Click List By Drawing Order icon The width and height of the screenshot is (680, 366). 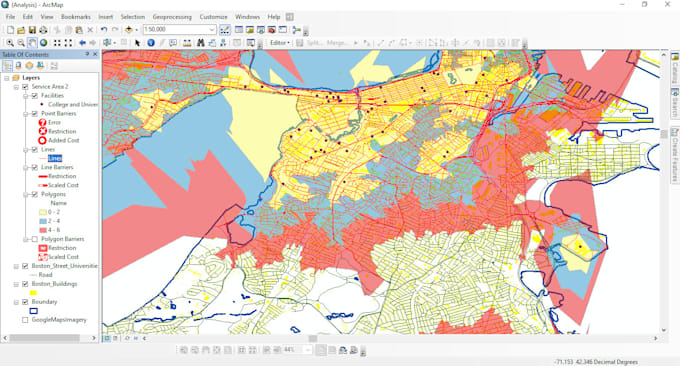(x=8, y=66)
